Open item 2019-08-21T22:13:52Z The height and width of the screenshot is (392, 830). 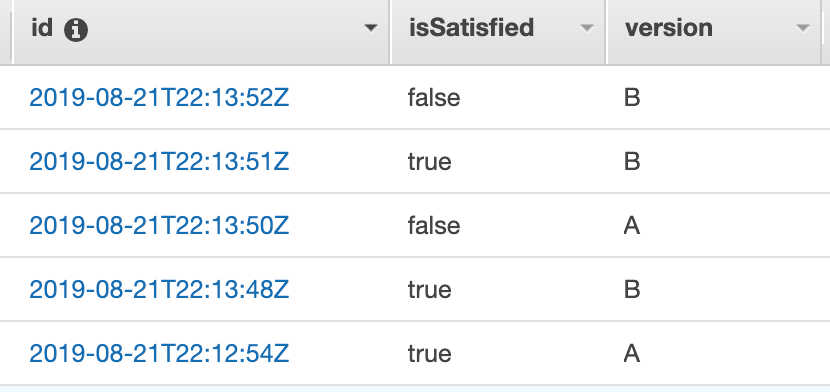click(159, 98)
